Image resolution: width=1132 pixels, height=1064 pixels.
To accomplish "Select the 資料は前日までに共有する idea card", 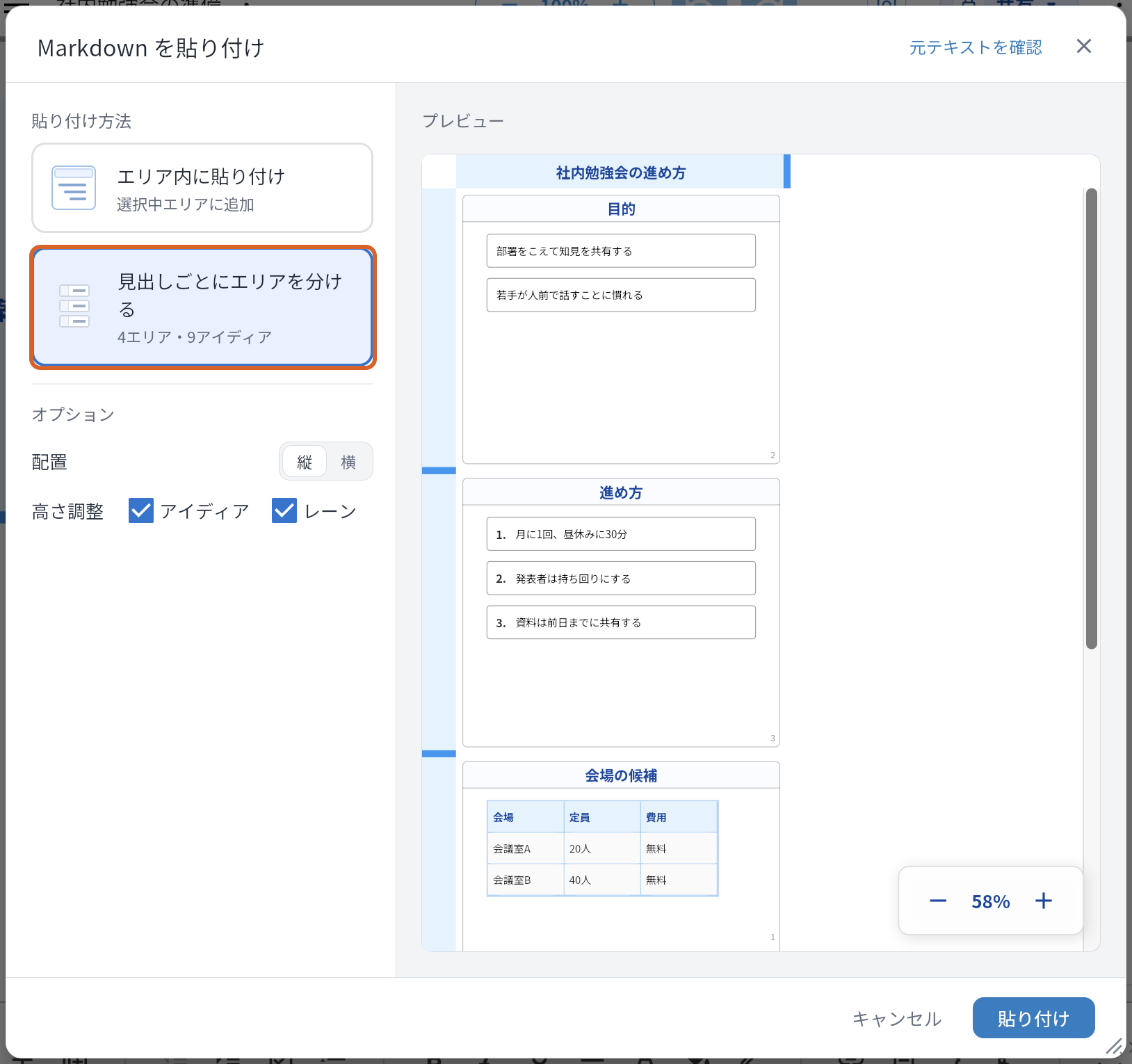I will click(621, 622).
